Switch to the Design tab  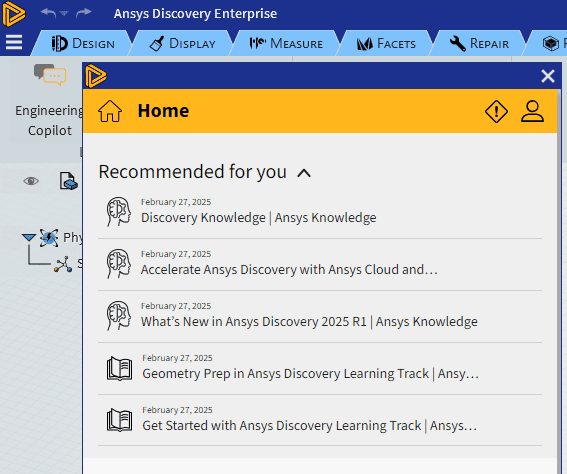tap(83, 43)
